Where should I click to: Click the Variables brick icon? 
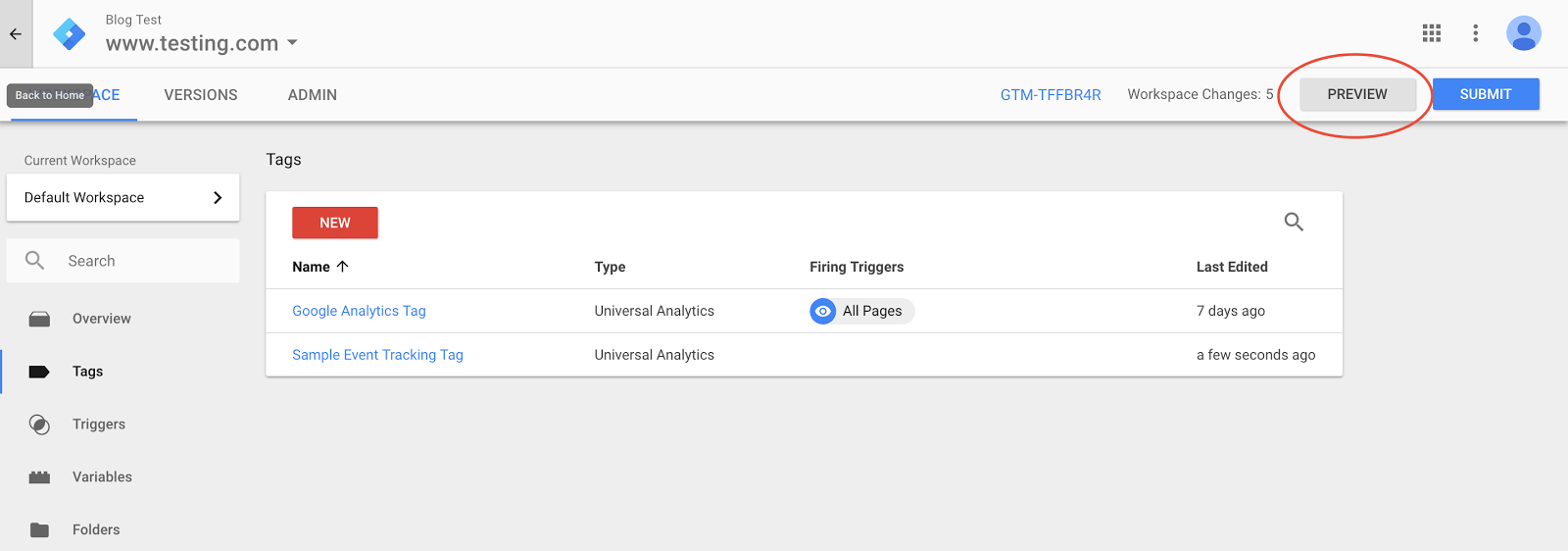pos(39,477)
